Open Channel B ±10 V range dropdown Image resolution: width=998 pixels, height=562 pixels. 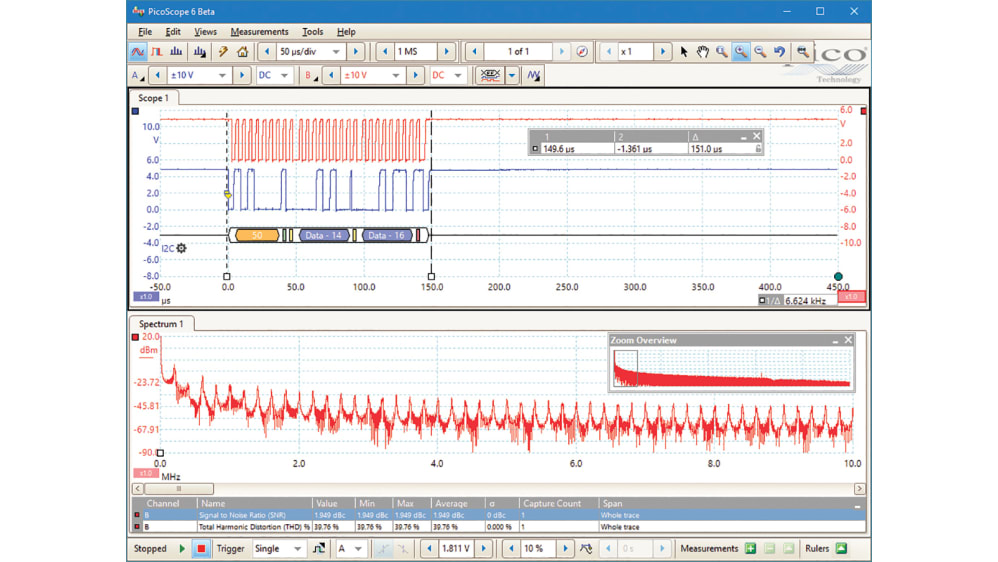396,76
